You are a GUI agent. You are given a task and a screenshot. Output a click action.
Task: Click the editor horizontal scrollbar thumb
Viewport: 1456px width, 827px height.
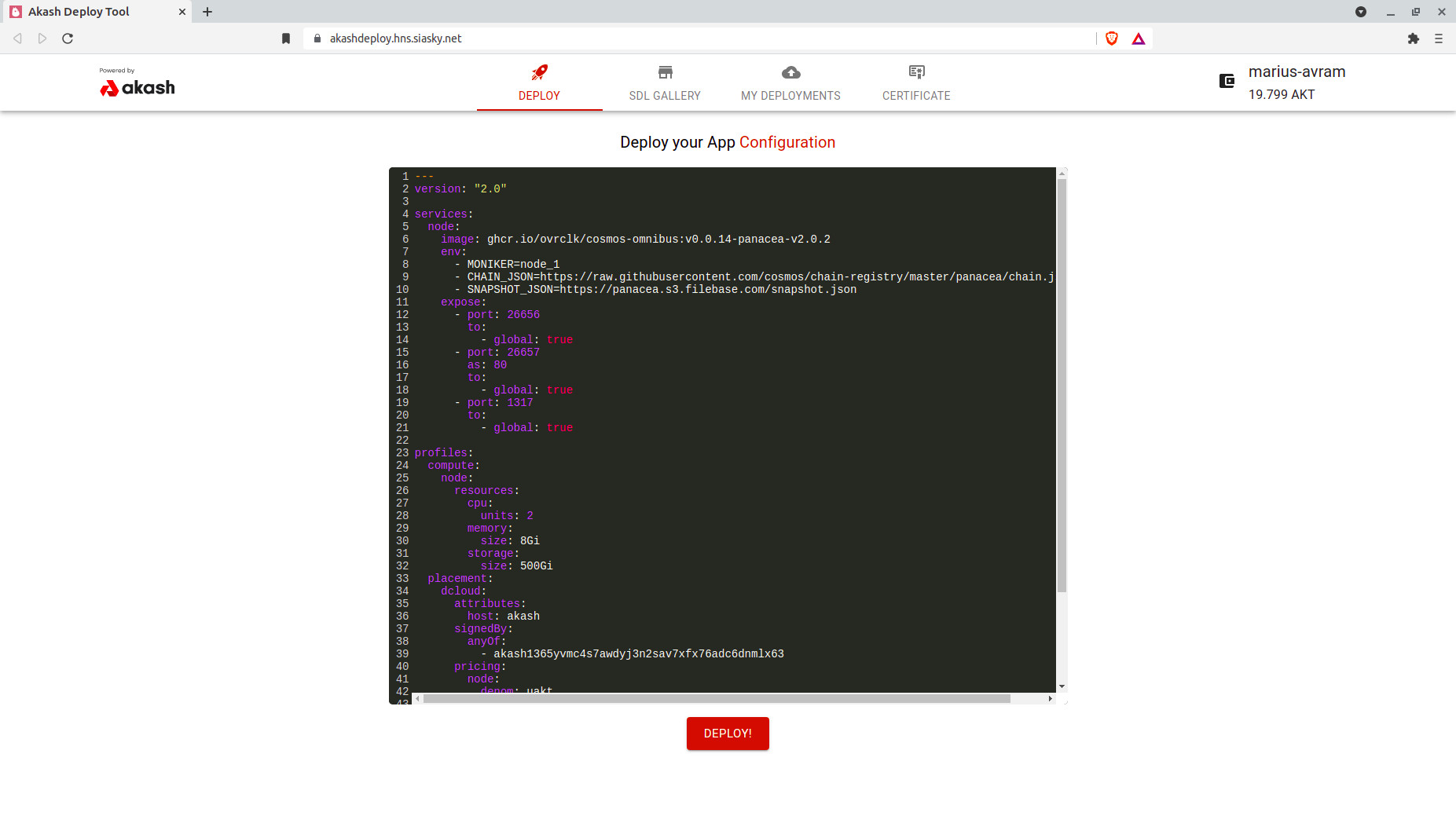click(717, 698)
